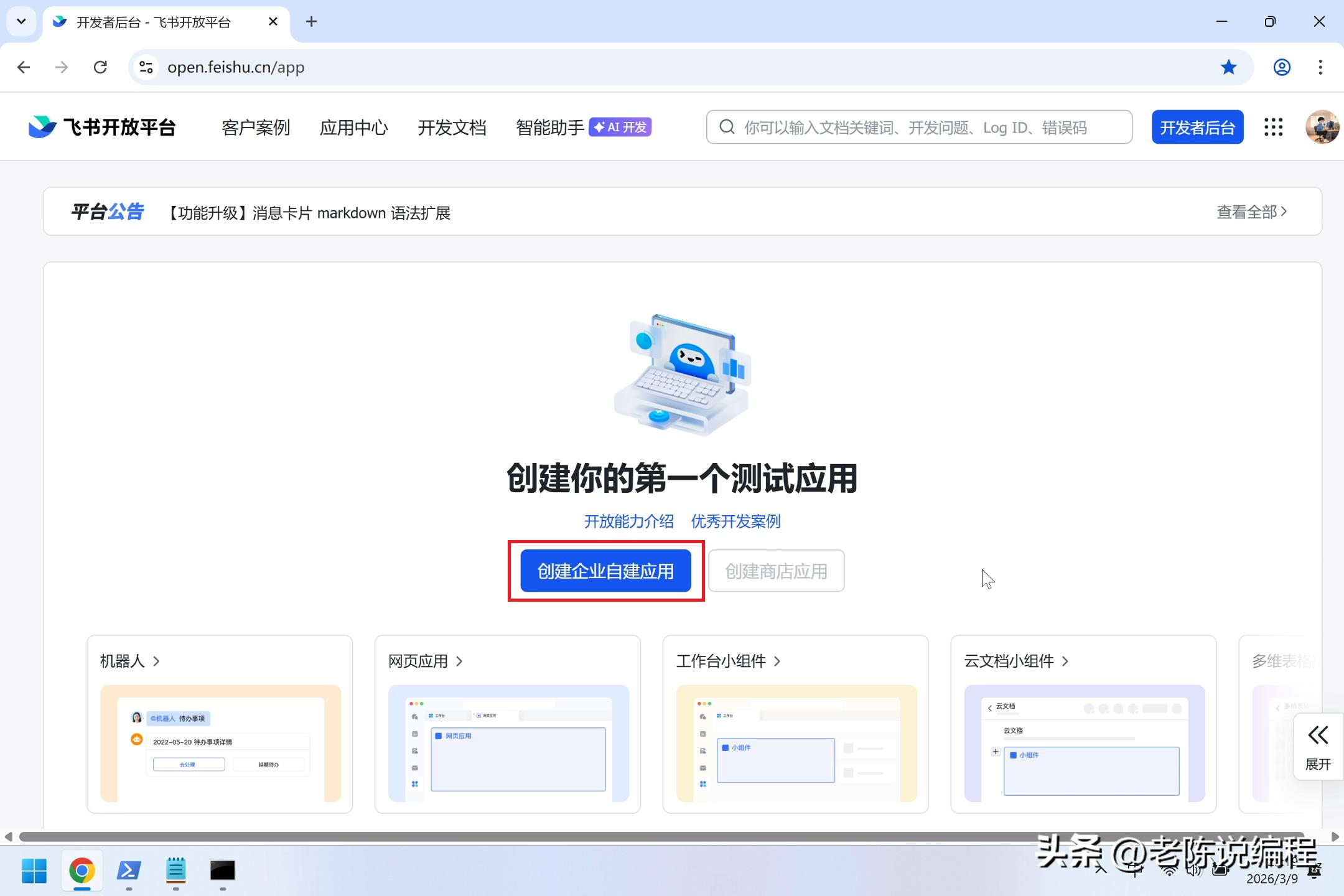Viewport: 1344px width, 896px height.
Task: Click the site information icon in address bar
Action: [x=146, y=67]
